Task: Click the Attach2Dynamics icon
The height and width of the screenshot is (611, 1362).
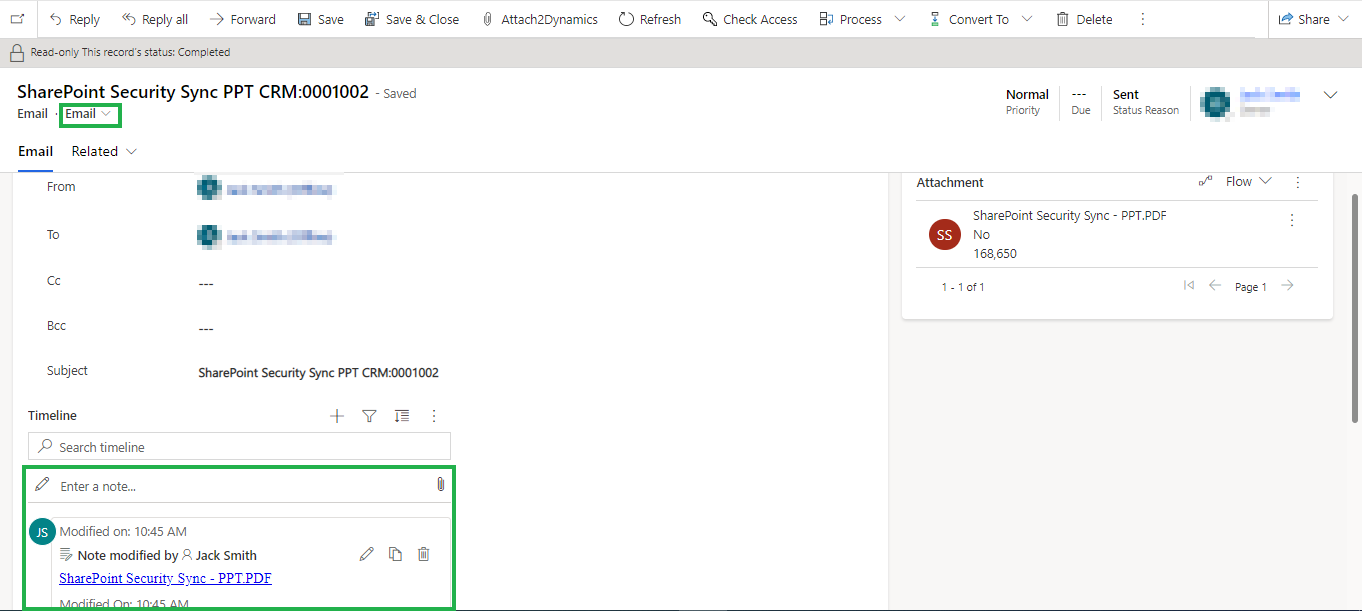Action: pos(538,18)
